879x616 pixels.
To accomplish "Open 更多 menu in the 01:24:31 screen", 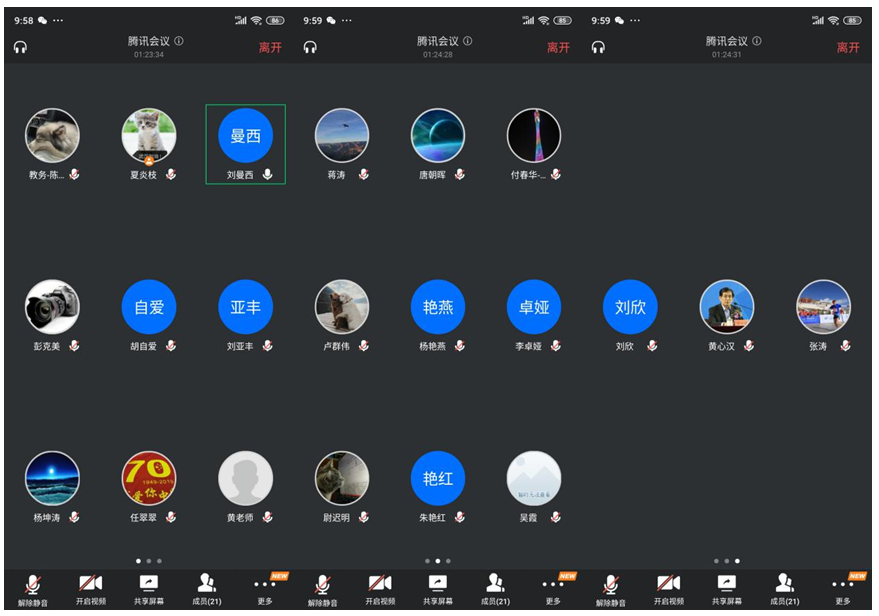I will (843, 588).
